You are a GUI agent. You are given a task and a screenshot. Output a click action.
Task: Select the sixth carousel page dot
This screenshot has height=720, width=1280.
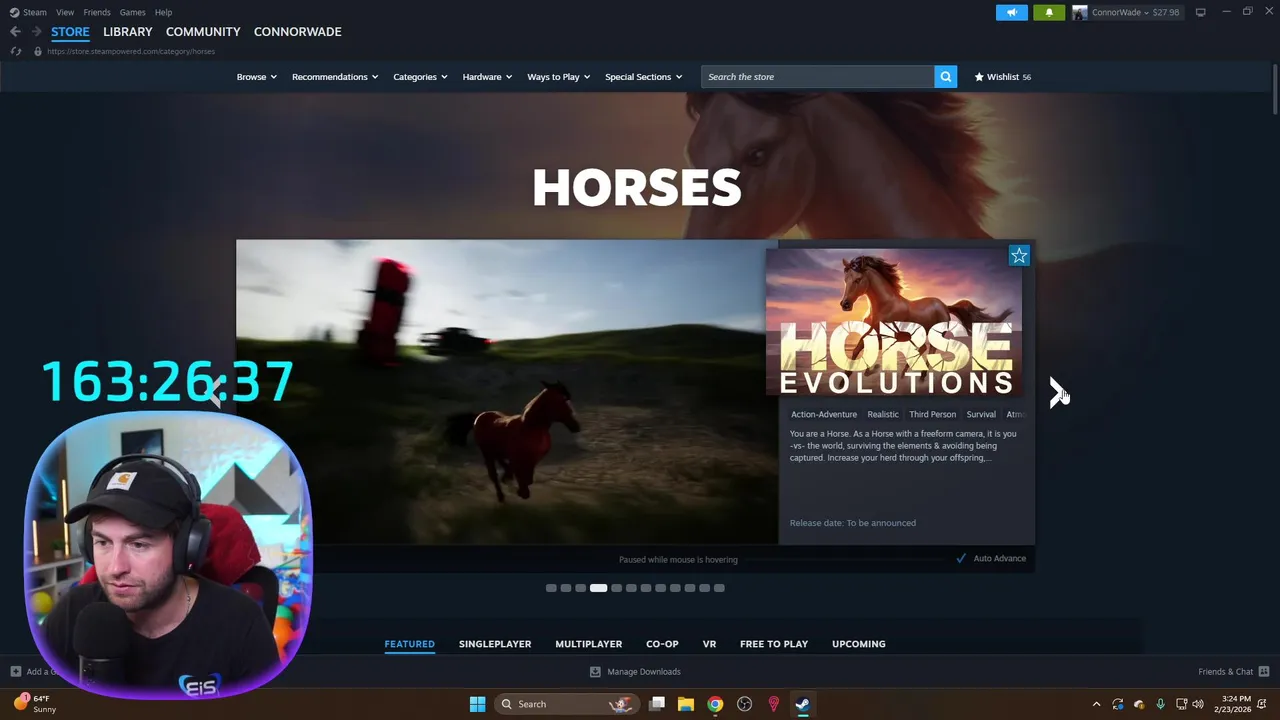631,588
